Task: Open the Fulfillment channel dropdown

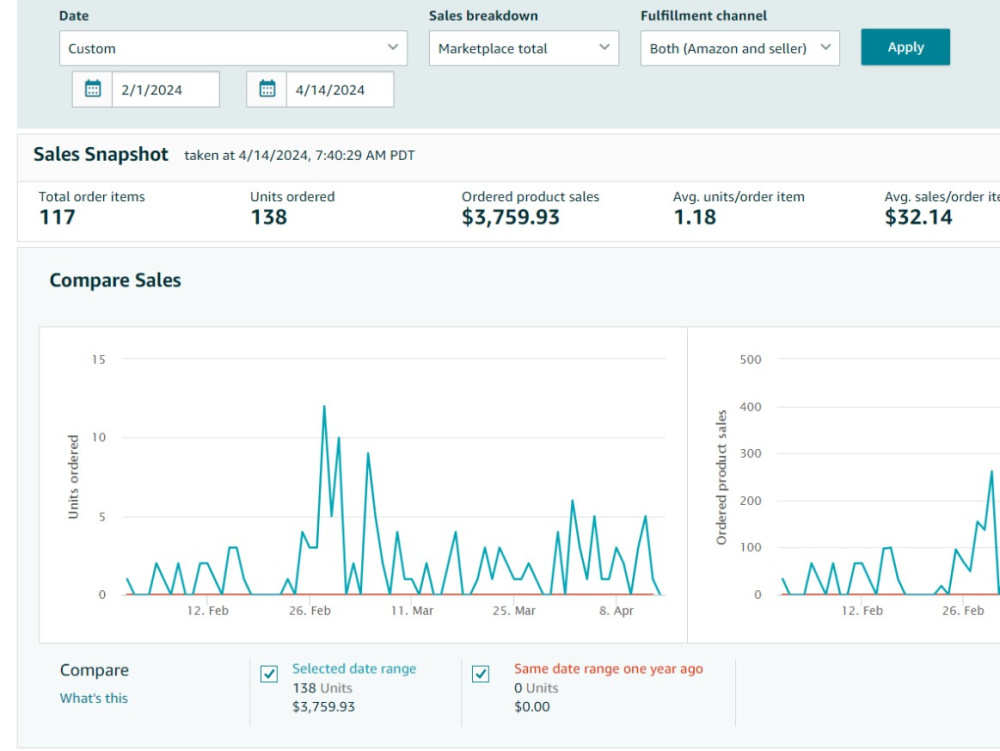Action: (x=740, y=48)
